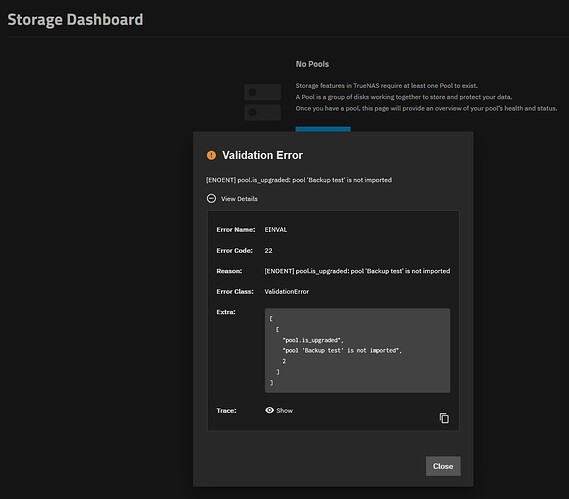Click the Storage Dashboard heading
569x499 pixels.
(75, 20)
